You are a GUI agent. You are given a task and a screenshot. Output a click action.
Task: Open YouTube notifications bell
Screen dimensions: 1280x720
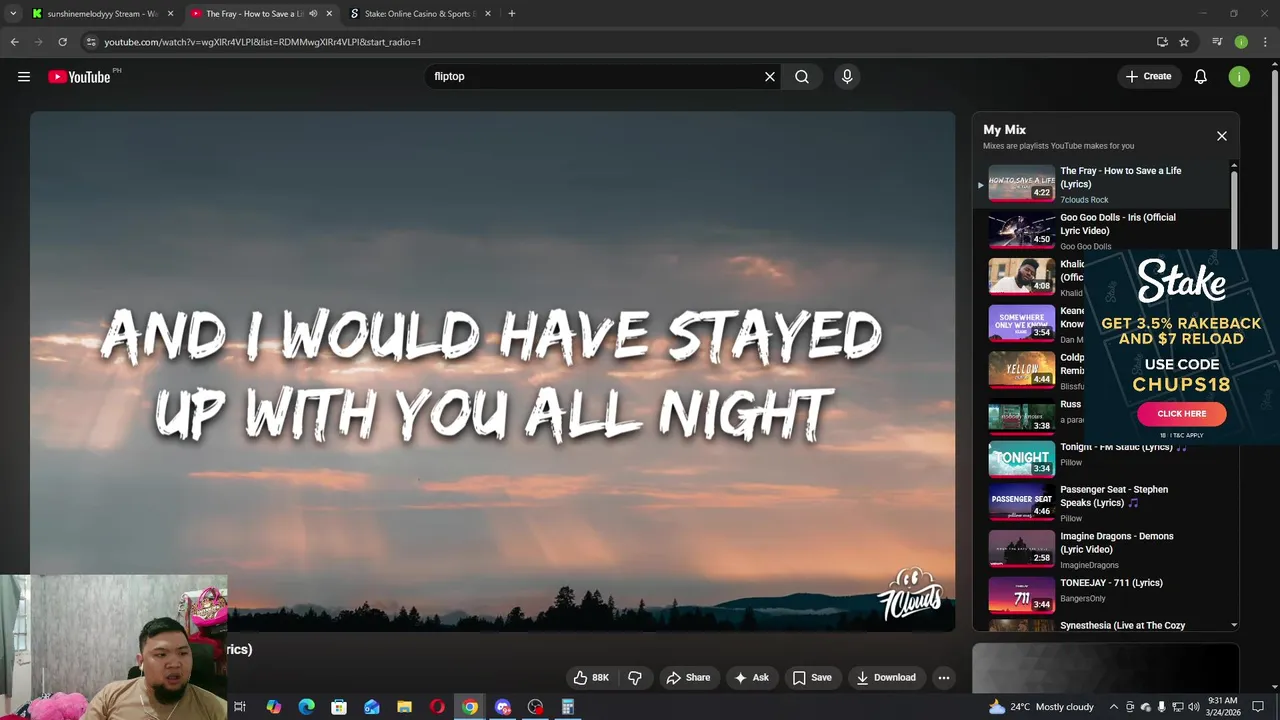[x=1200, y=76]
